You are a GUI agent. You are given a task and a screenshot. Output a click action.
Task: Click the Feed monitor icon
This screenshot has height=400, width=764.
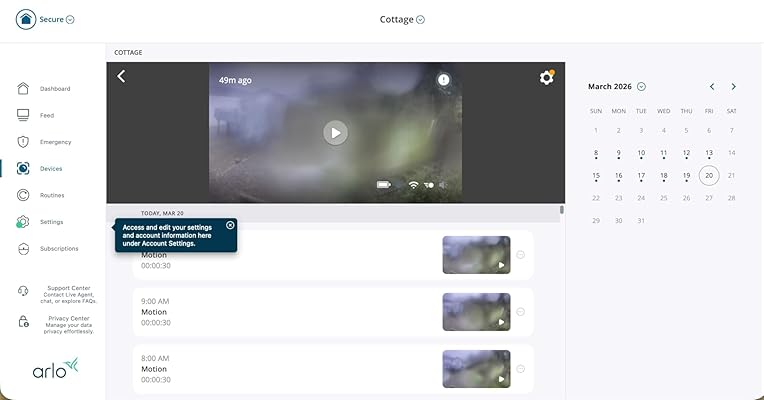pos(23,115)
